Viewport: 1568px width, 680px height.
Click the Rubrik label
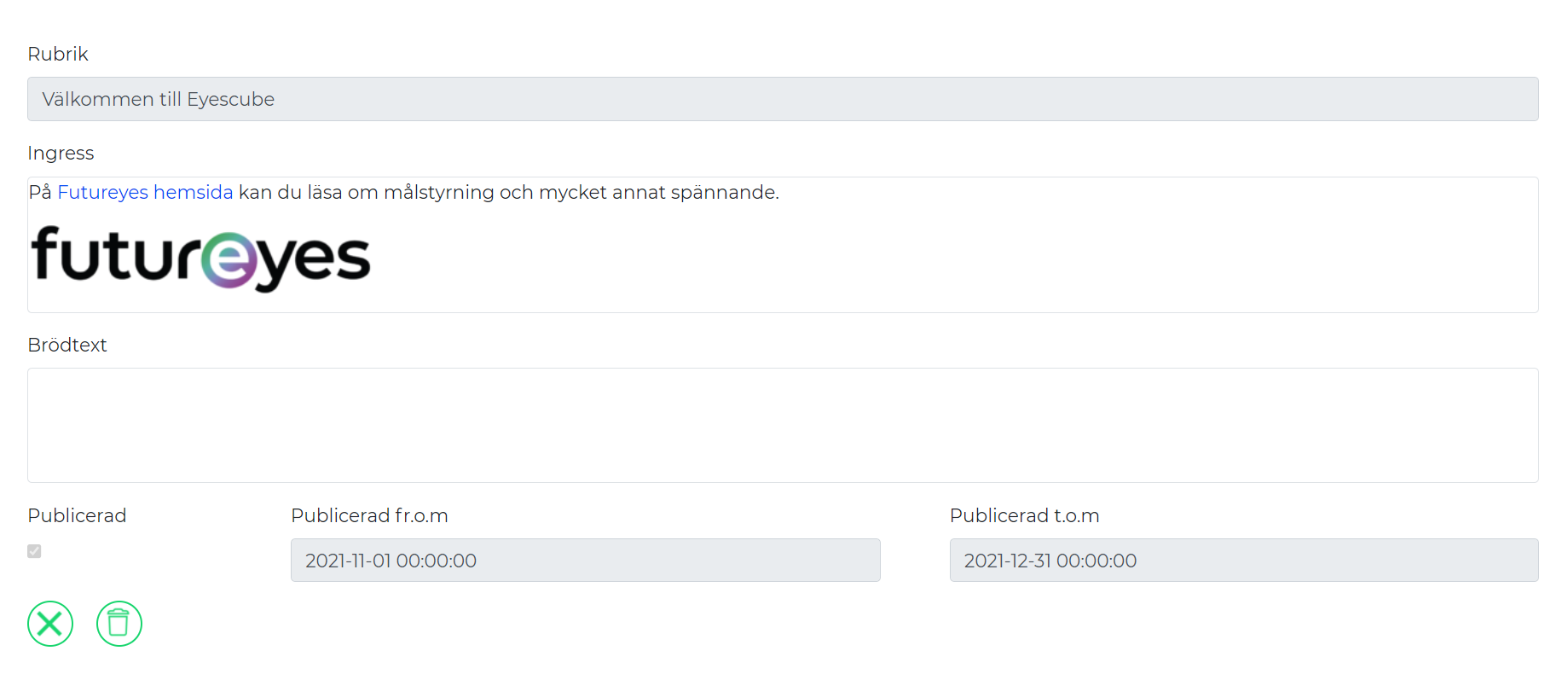[58, 54]
